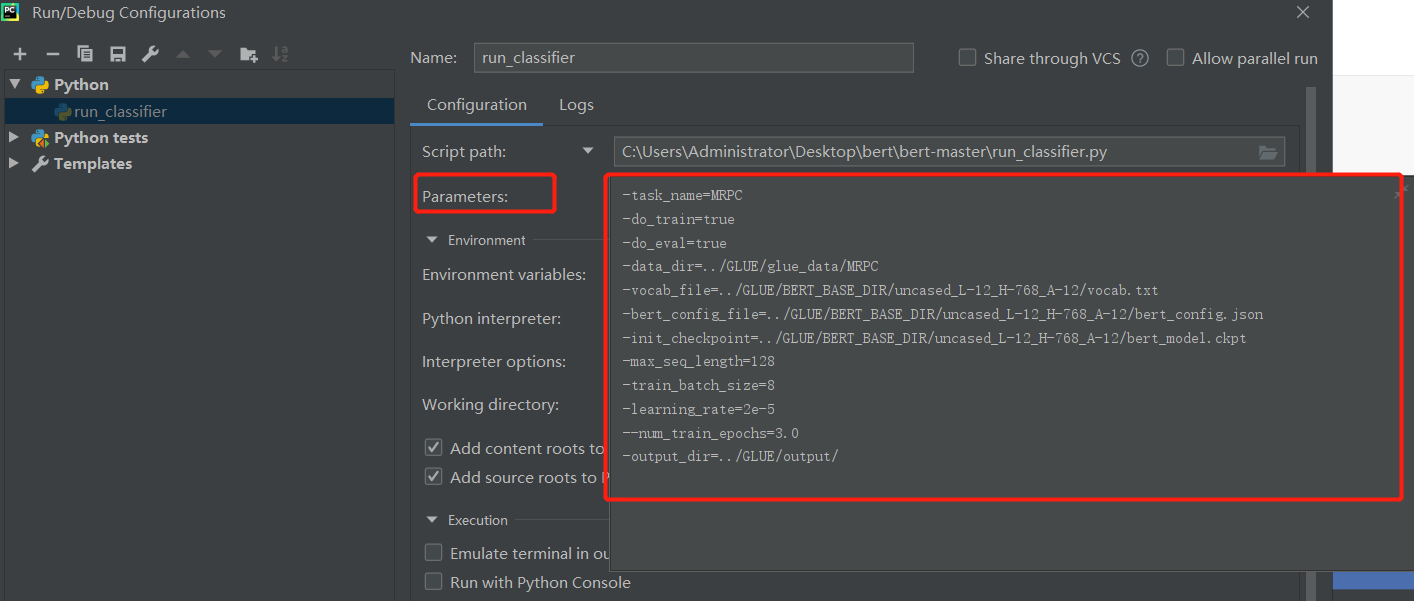
Task: Remove configuration using the minus icon
Action: (x=52, y=54)
